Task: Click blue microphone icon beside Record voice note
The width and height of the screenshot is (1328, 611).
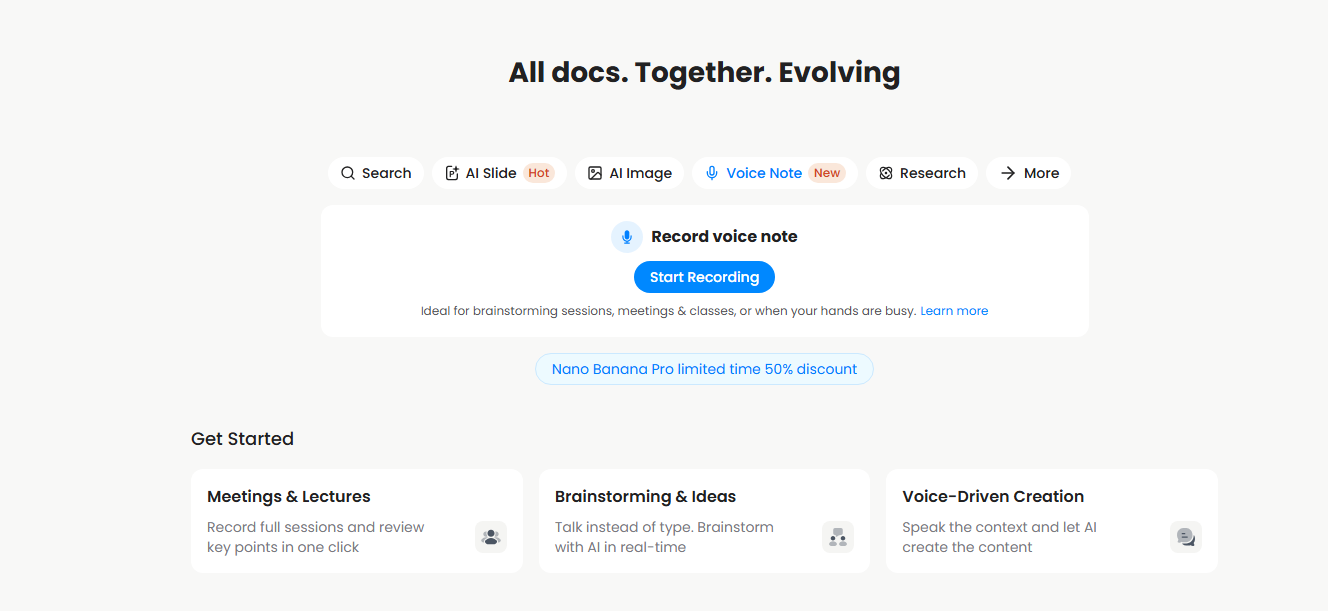Action: click(x=627, y=237)
